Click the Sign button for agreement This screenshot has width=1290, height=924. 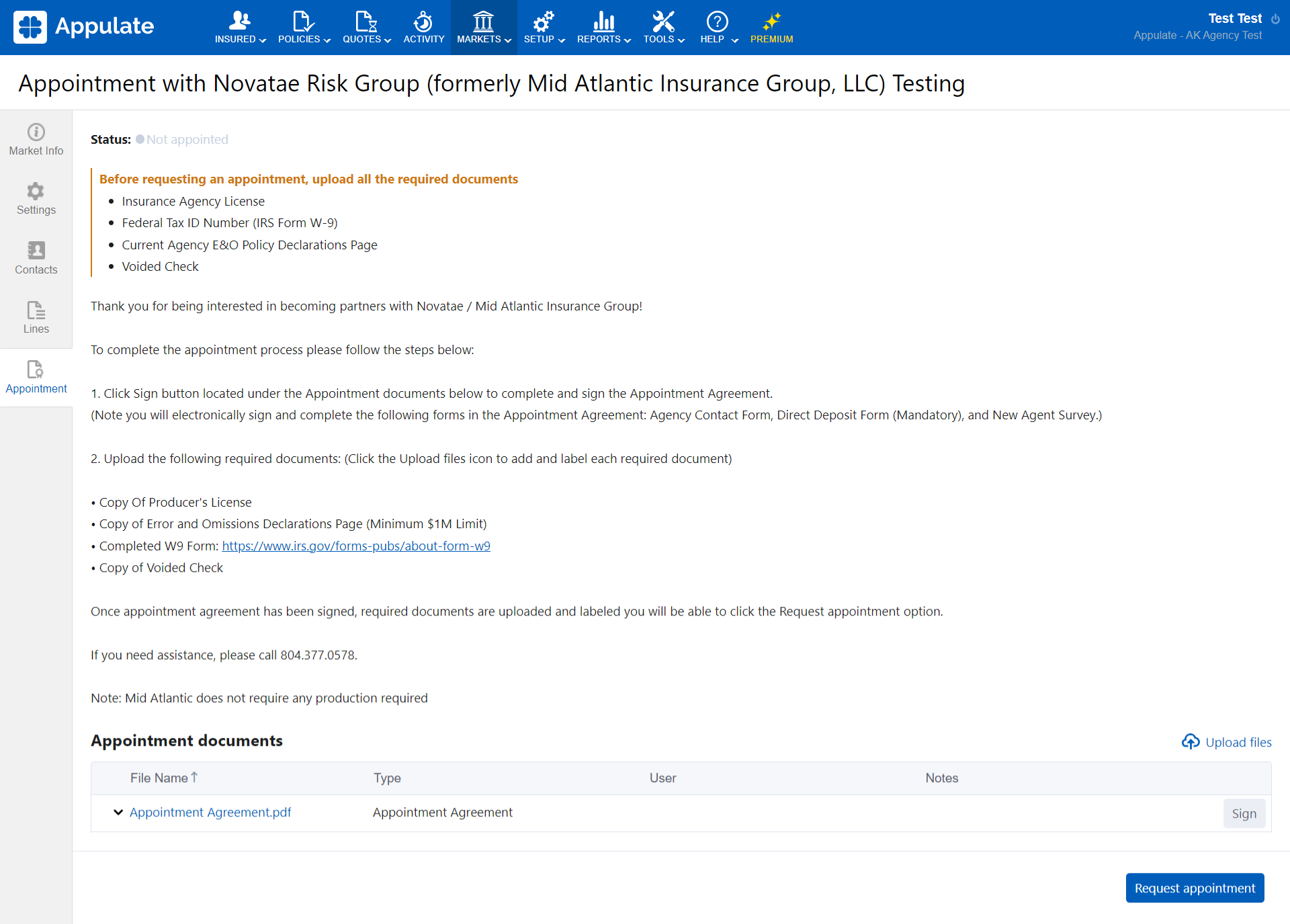coord(1244,814)
